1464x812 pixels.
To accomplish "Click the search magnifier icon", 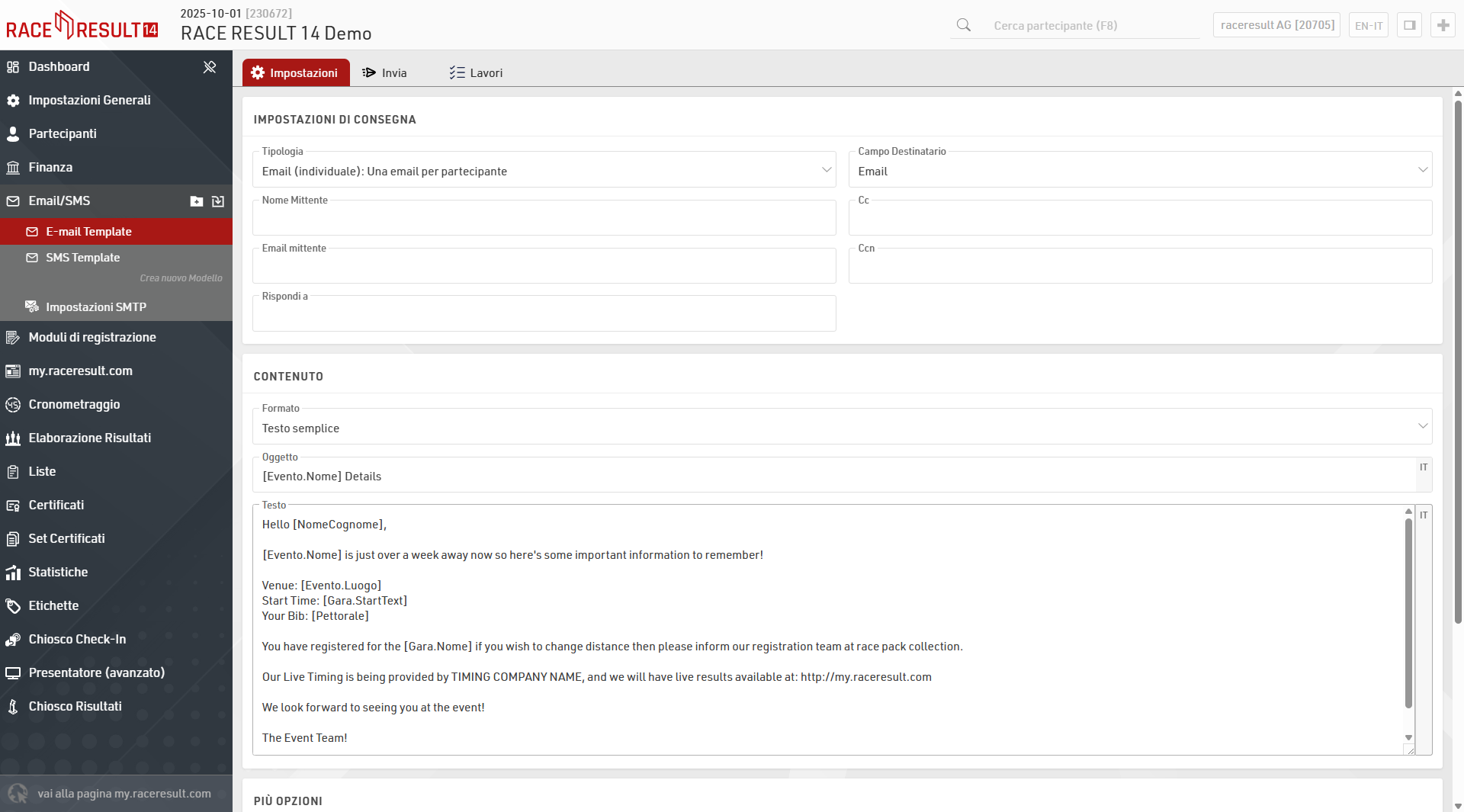I will (x=964, y=25).
